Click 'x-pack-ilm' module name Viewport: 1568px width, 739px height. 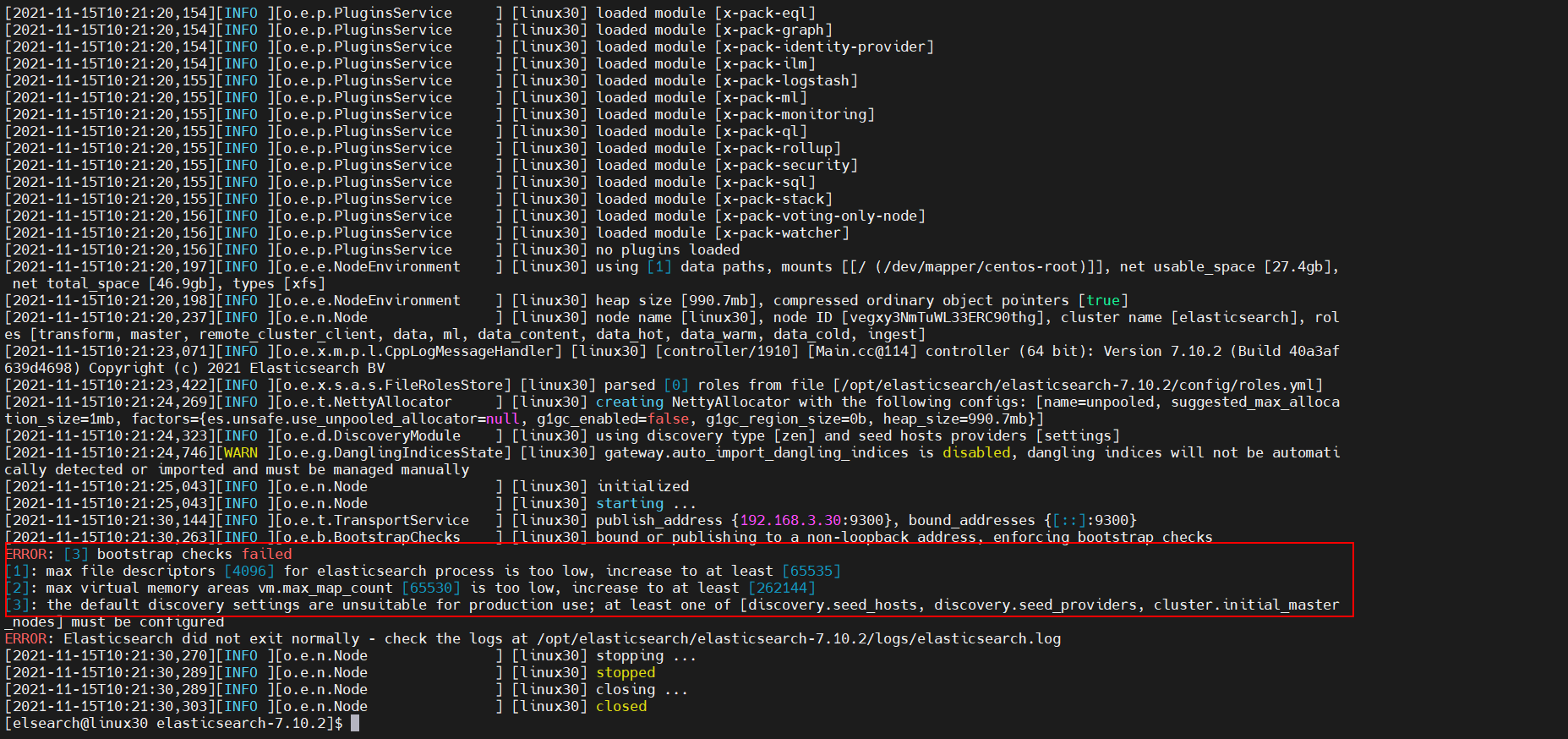coord(765,63)
